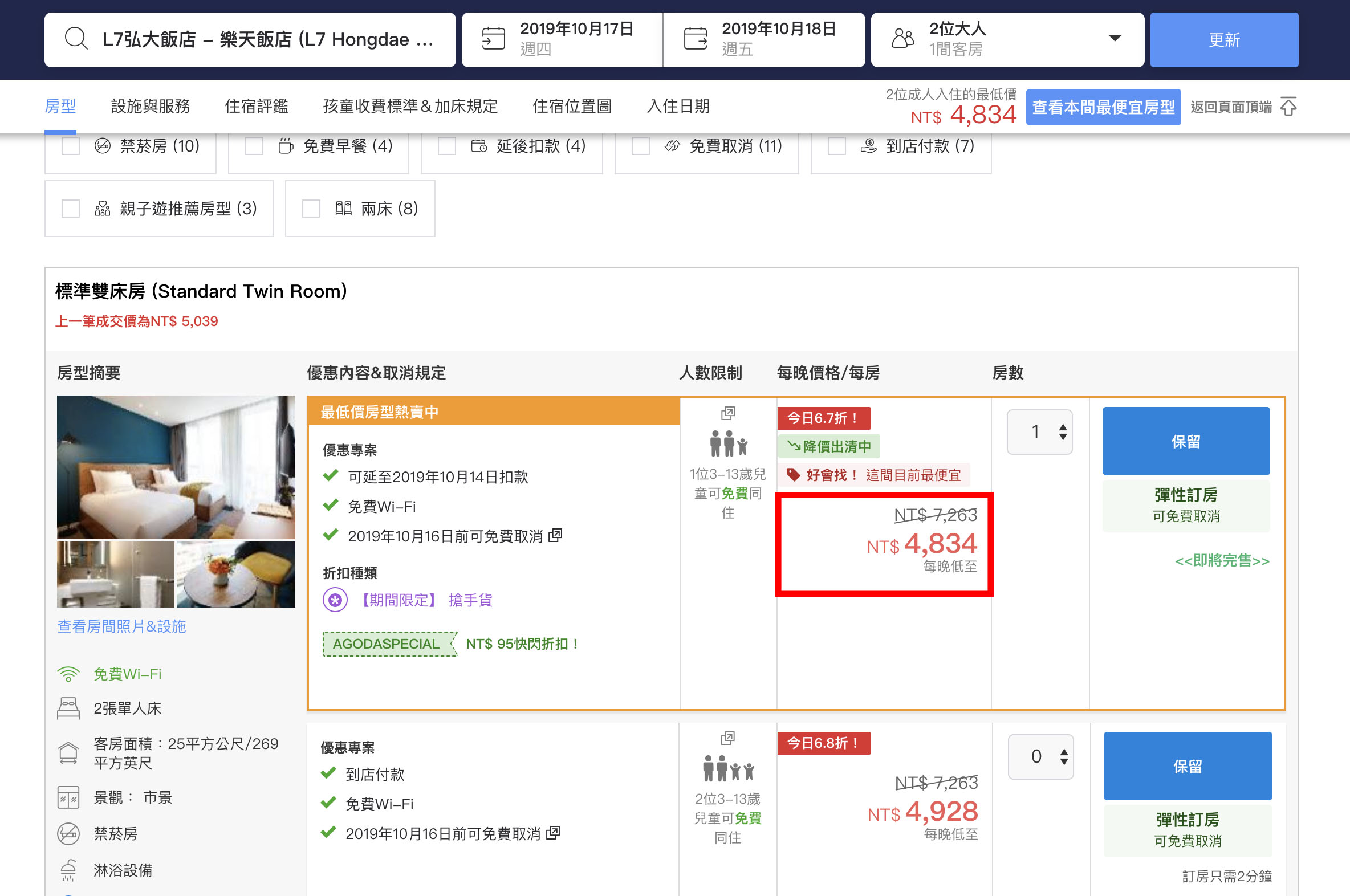Open room count selector showing 0
The height and width of the screenshot is (896, 1350).
click(x=1040, y=756)
